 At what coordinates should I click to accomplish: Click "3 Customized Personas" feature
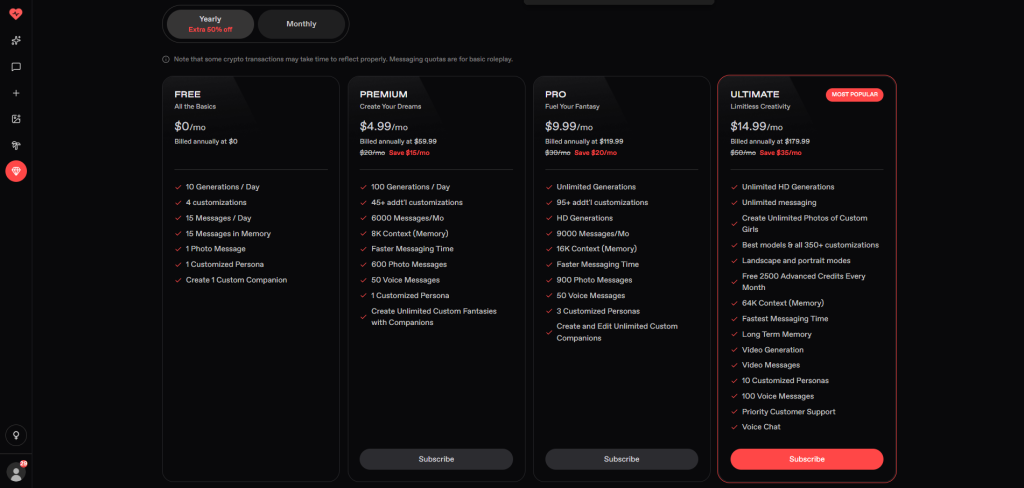(598, 311)
